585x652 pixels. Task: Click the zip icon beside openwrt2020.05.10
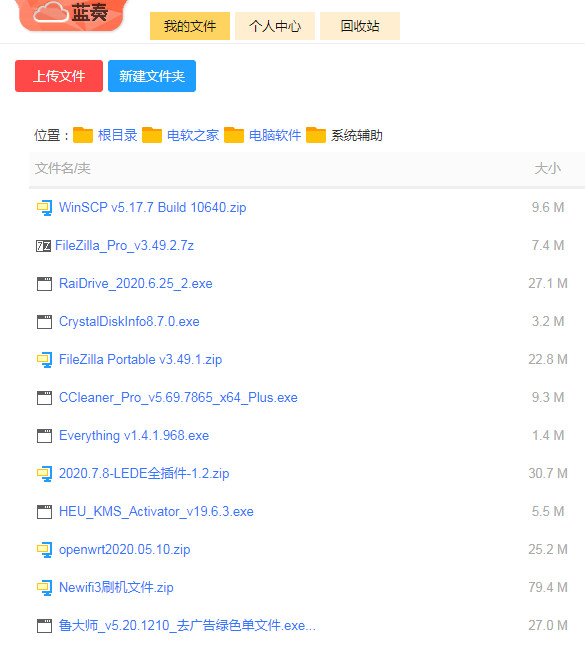click(x=44, y=550)
